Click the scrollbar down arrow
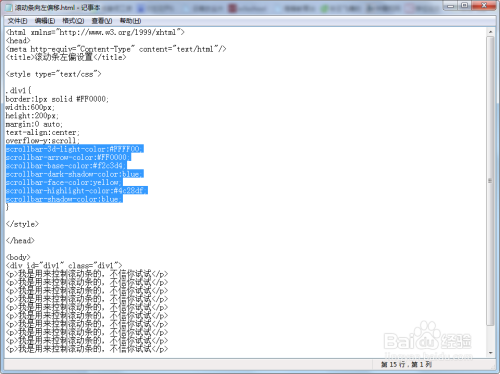 (490, 353)
